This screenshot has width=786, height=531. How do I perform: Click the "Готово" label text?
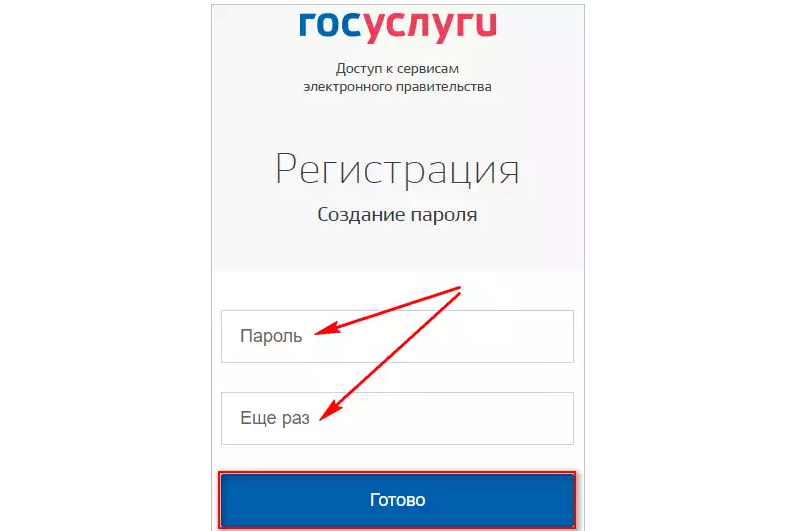tap(398, 500)
